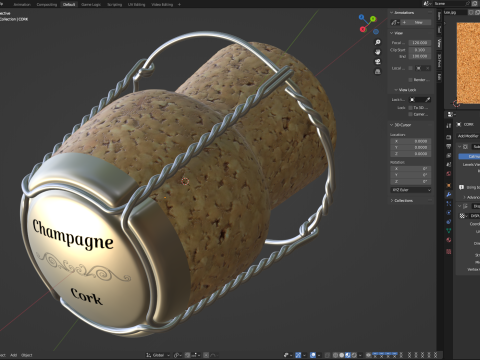Switch perspective/orthographic with the grid icon

tap(378, 71)
